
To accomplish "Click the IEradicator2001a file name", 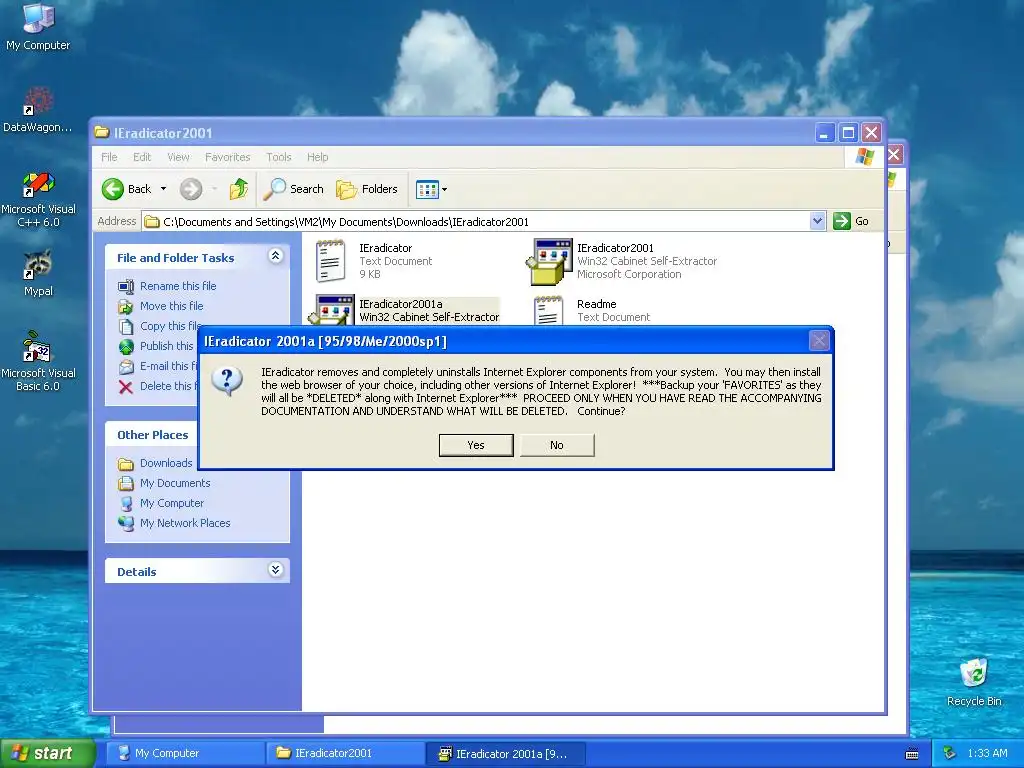I will [x=400, y=304].
